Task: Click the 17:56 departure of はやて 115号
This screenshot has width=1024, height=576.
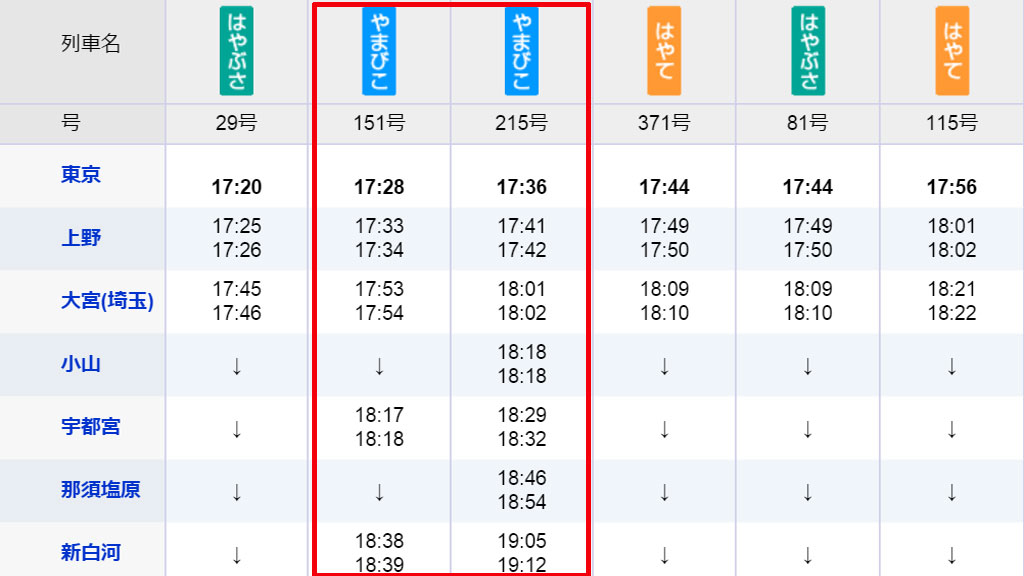Action: (952, 187)
